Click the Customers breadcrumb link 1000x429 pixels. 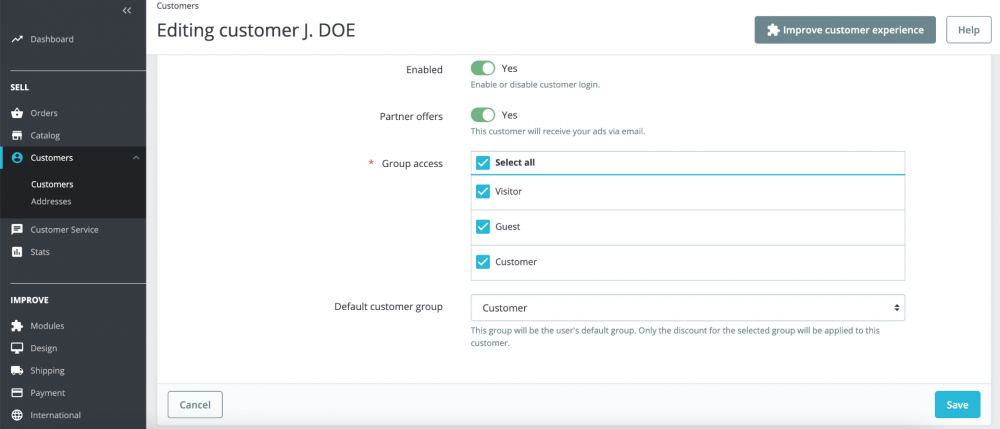(x=177, y=6)
